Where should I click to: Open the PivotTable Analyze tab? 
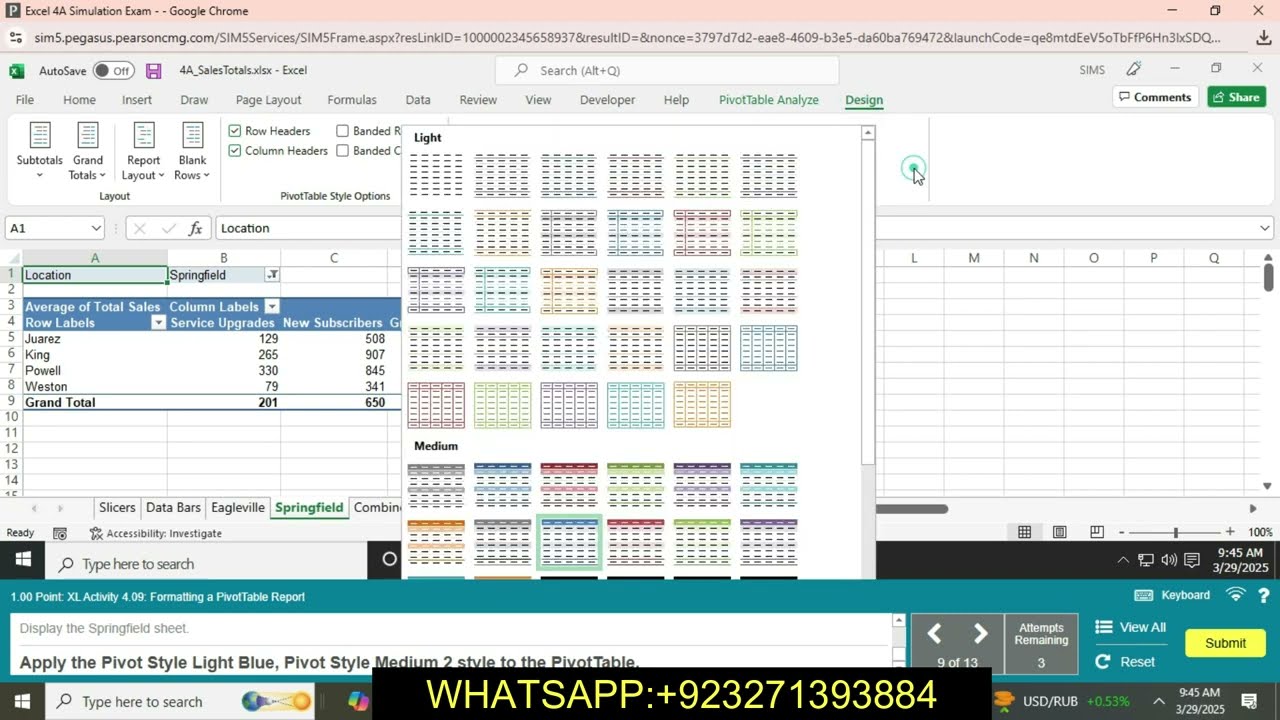click(769, 100)
